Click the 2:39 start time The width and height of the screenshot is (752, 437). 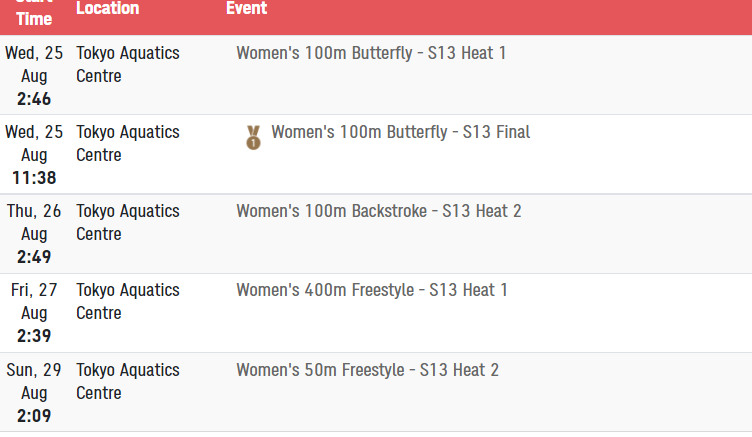(34, 336)
